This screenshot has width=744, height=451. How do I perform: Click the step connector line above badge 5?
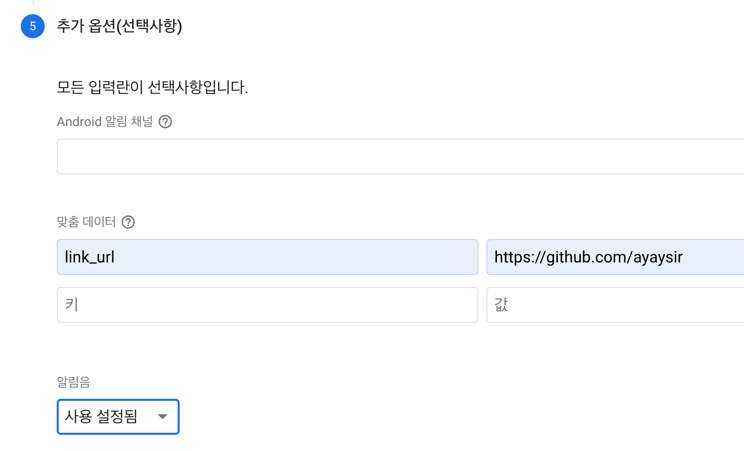pos(32,4)
